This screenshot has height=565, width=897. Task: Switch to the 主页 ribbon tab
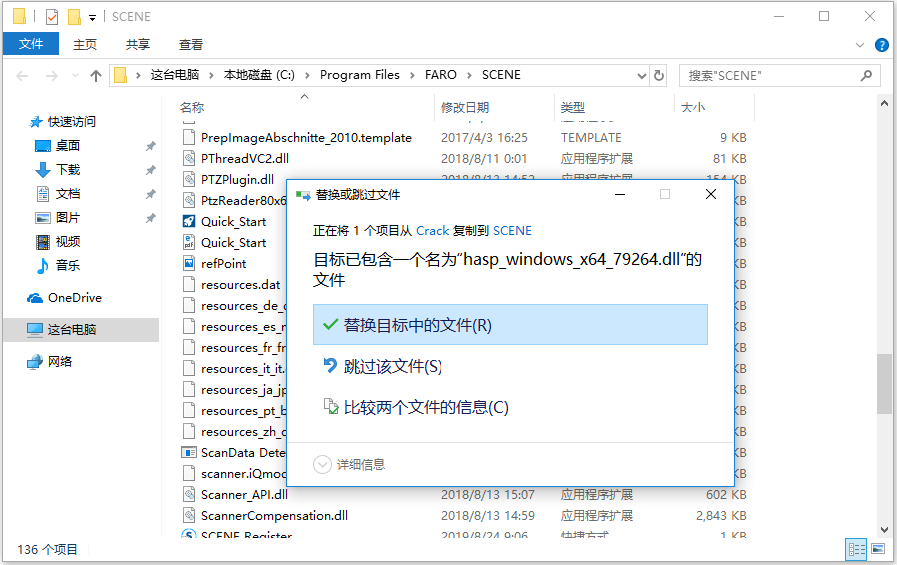85,44
